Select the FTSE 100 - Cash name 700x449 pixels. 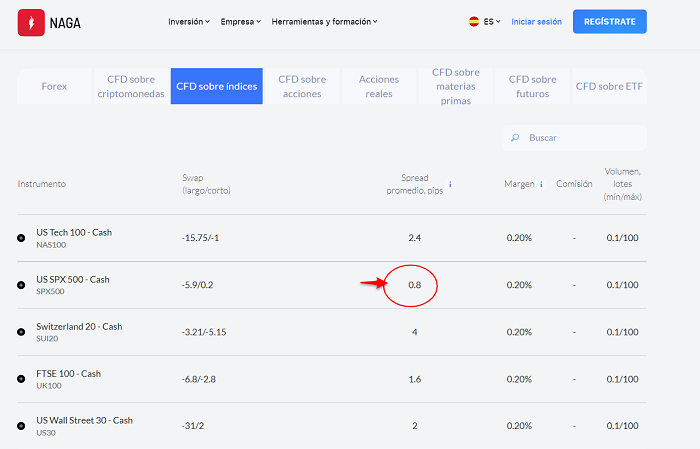click(68, 374)
